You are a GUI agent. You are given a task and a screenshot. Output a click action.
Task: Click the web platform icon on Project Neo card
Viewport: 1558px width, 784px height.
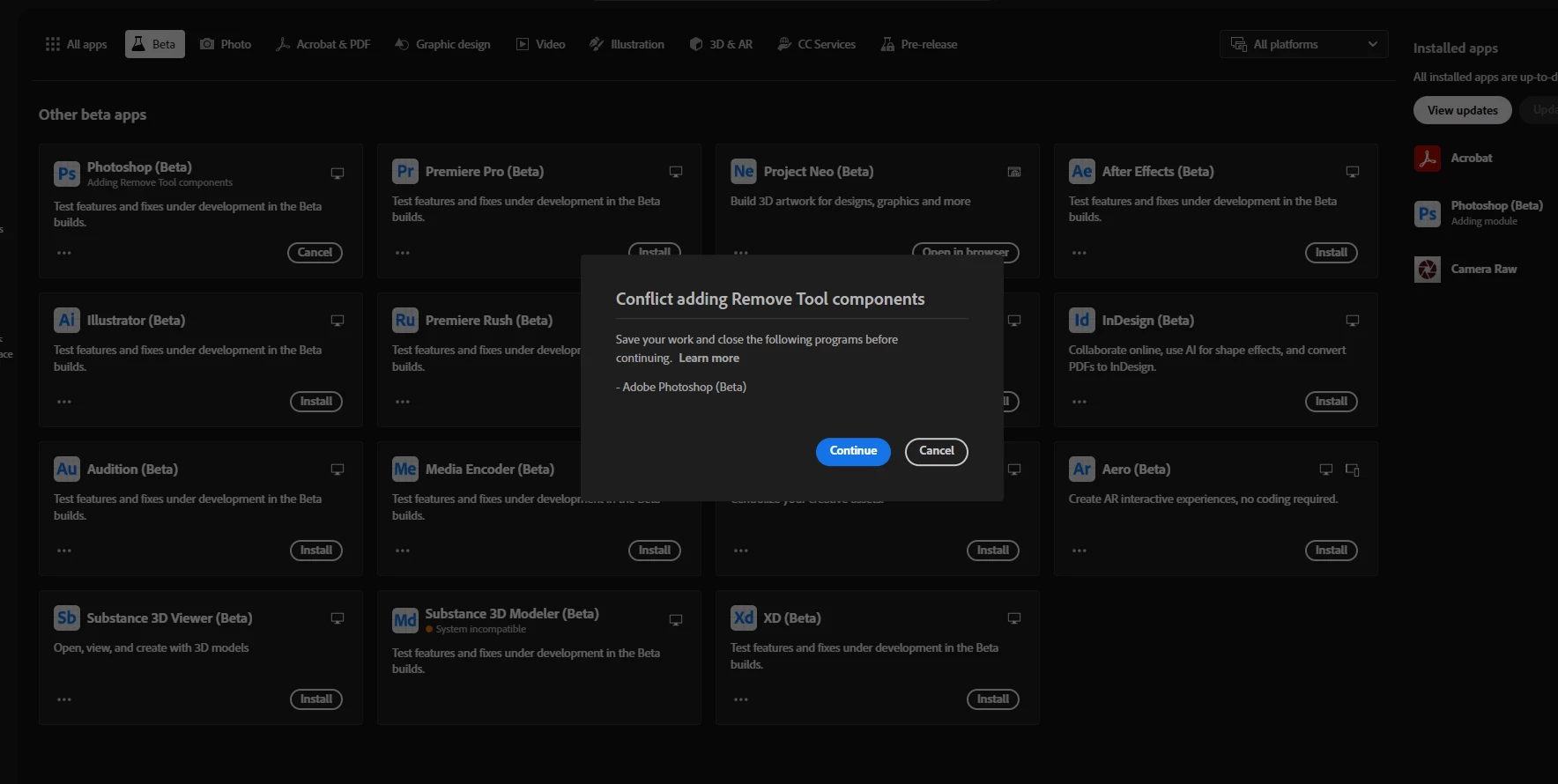(x=1013, y=172)
